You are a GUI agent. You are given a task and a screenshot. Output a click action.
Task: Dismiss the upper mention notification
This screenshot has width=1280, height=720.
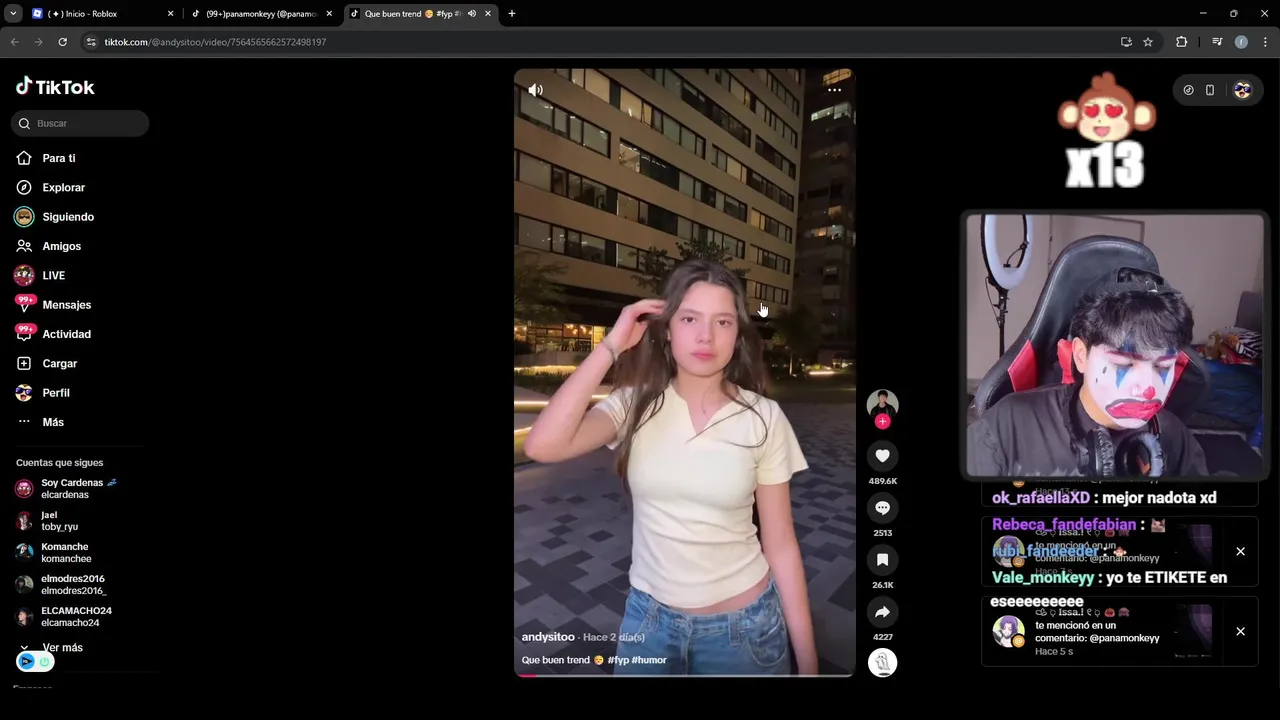tap(1240, 551)
